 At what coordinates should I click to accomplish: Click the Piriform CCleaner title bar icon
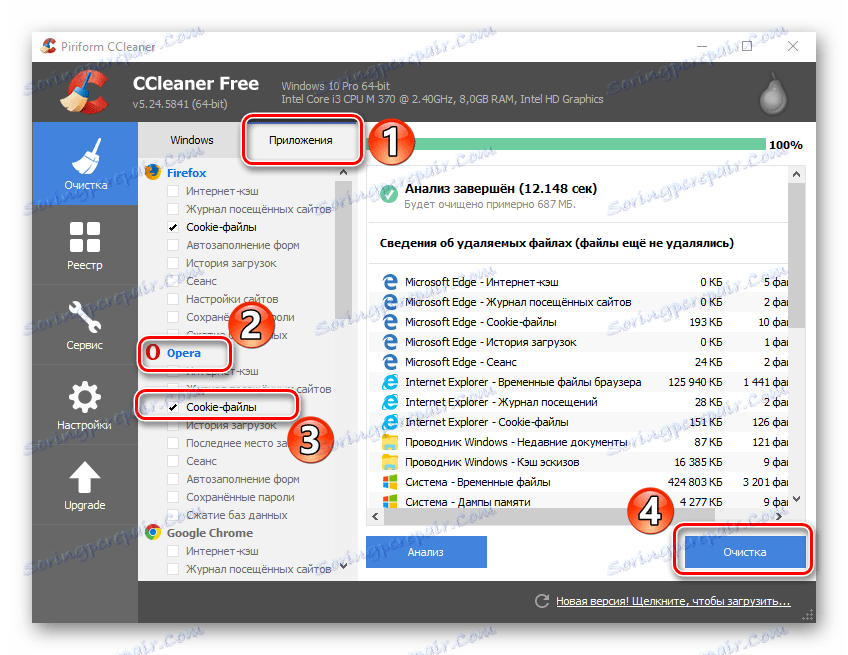pos(49,46)
